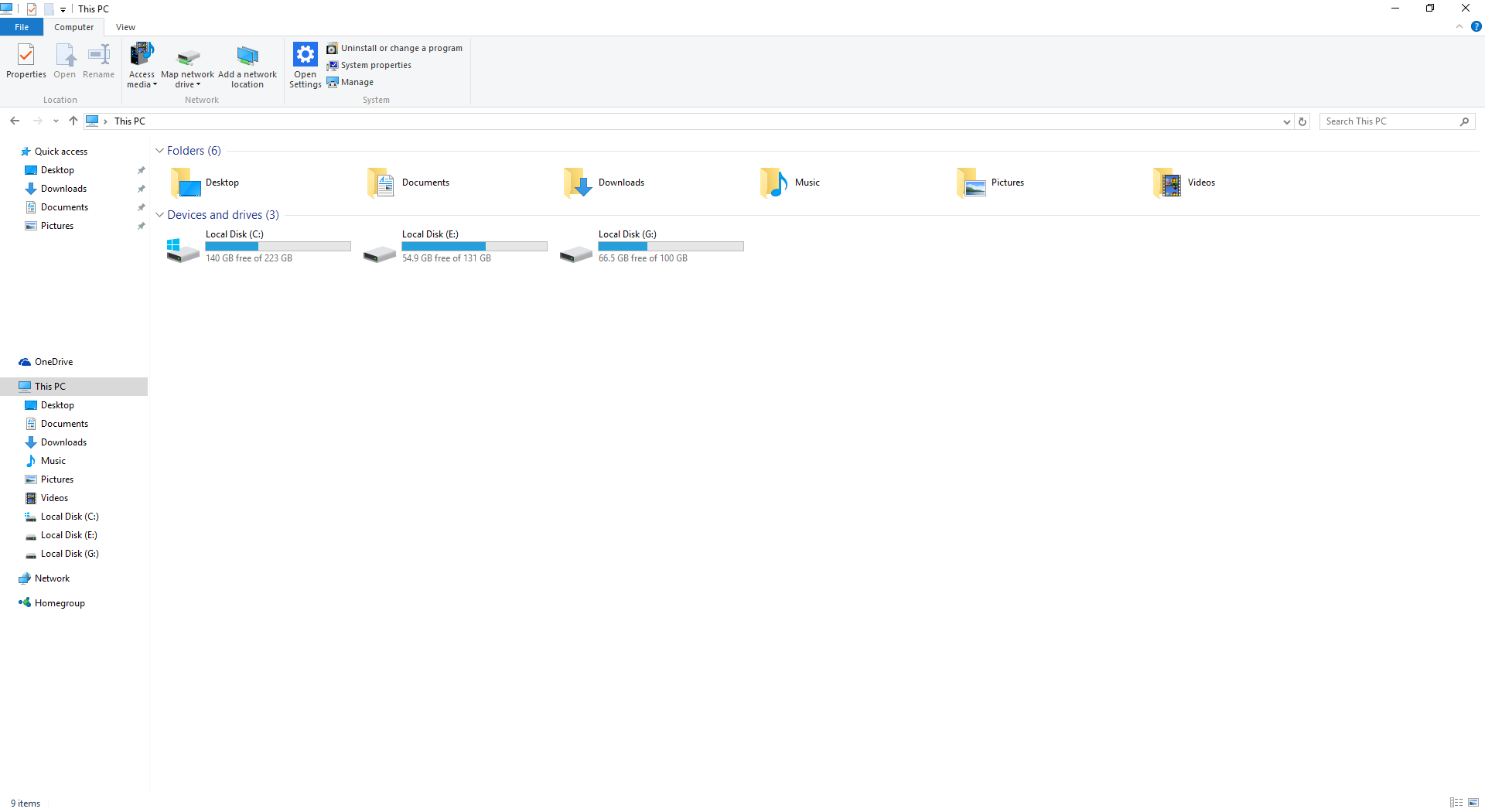The height and width of the screenshot is (812, 1485).
Task: Select Homegroup in navigation pane
Action: tap(60, 603)
